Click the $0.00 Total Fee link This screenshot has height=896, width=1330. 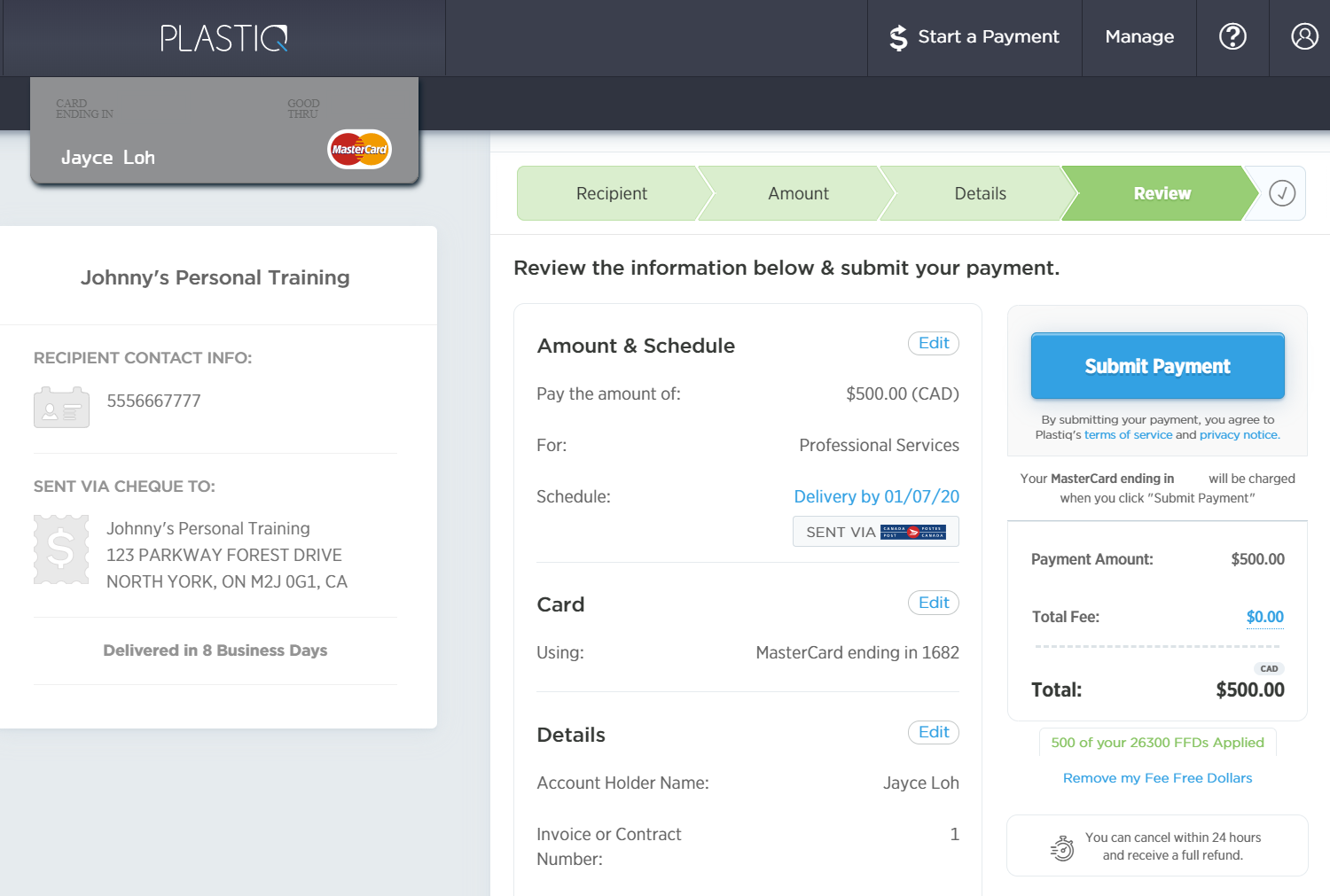pos(1265,617)
